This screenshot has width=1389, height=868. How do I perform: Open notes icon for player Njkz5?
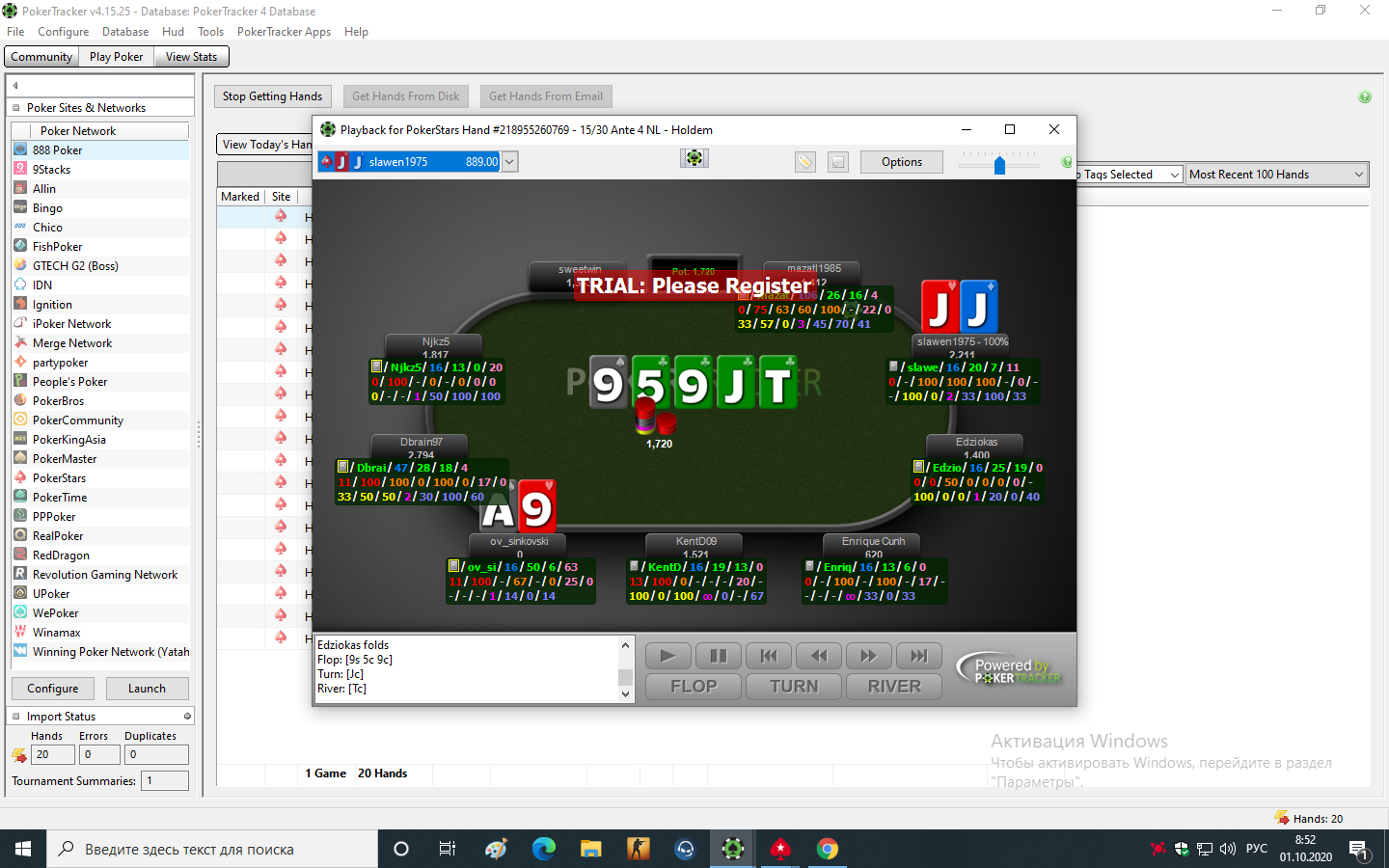(x=377, y=366)
